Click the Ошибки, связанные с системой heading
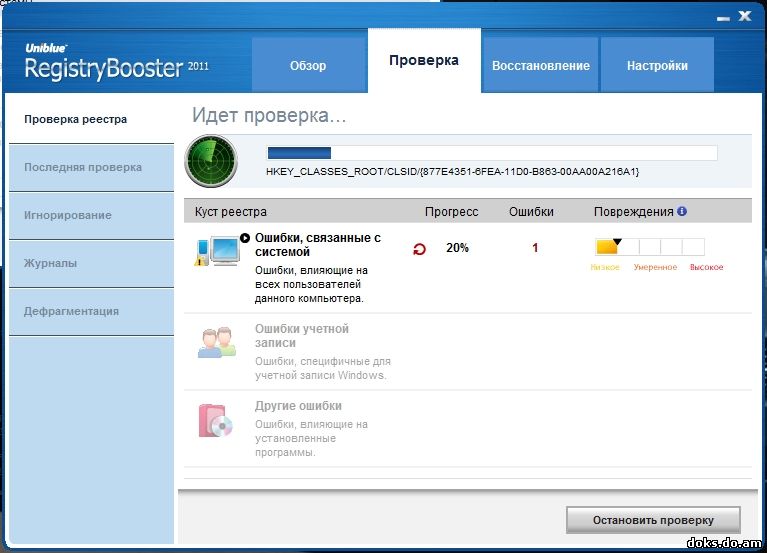 click(318, 245)
